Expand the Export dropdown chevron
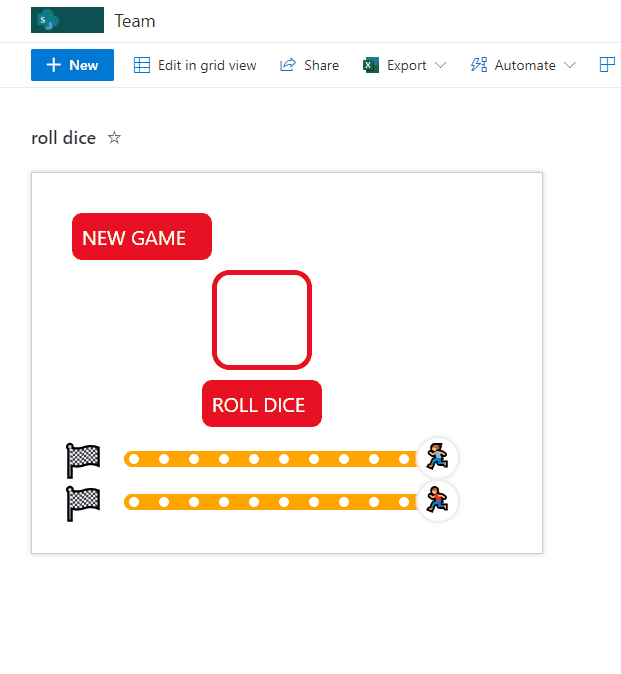 [440, 65]
